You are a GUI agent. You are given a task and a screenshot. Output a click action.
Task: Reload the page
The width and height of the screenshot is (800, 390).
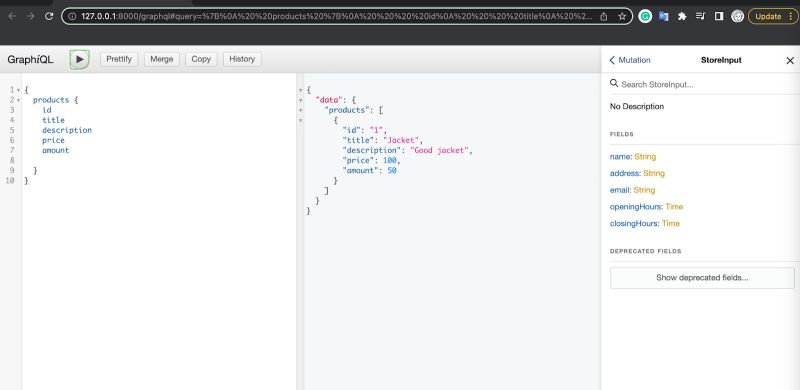pos(49,16)
